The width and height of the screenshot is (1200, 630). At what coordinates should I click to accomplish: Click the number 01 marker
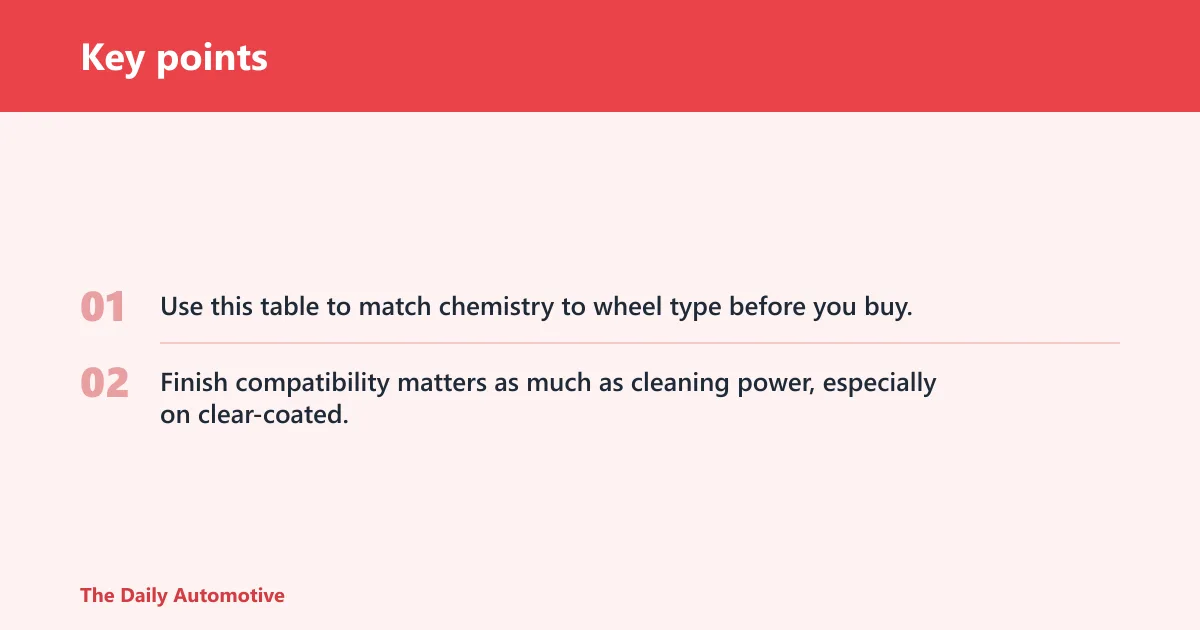[103, 307]
